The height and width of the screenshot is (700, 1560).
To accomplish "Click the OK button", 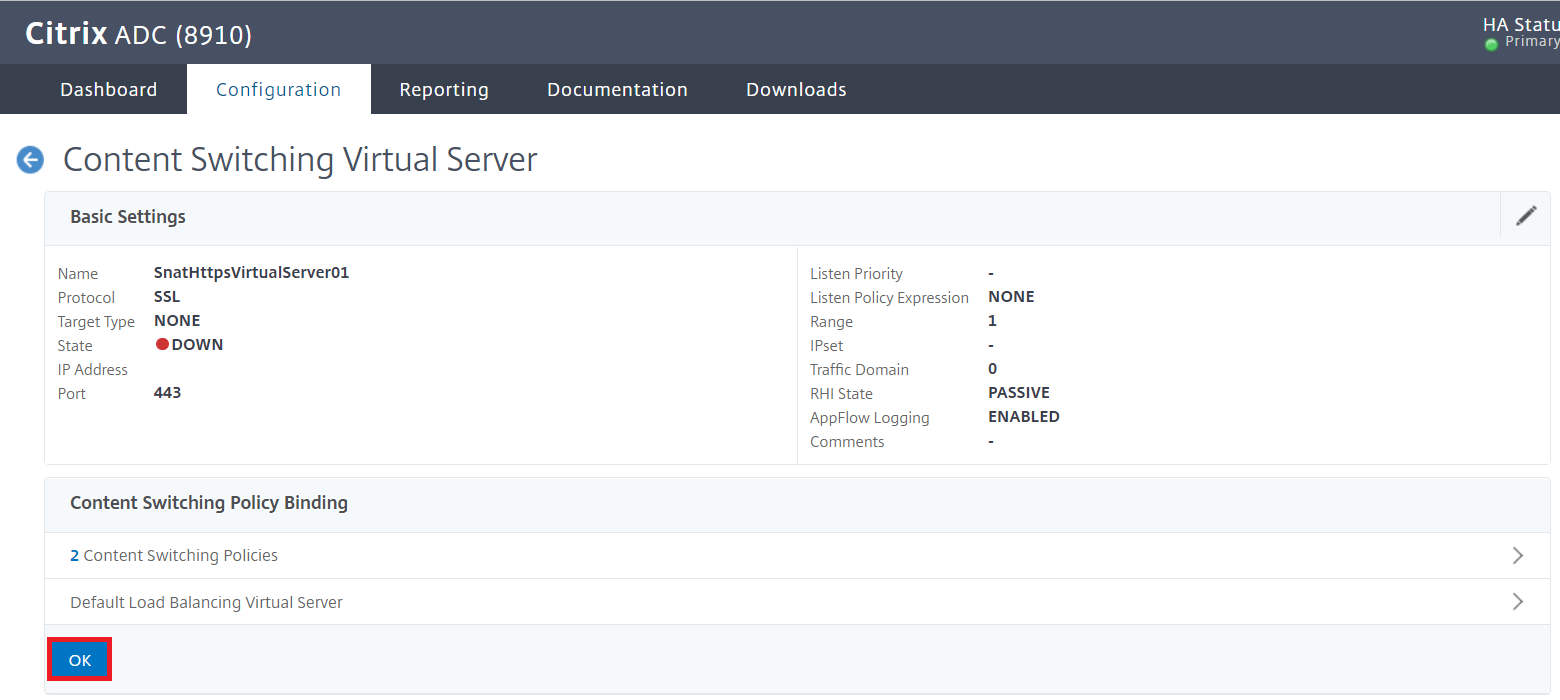I will click(x=80, y=660).
